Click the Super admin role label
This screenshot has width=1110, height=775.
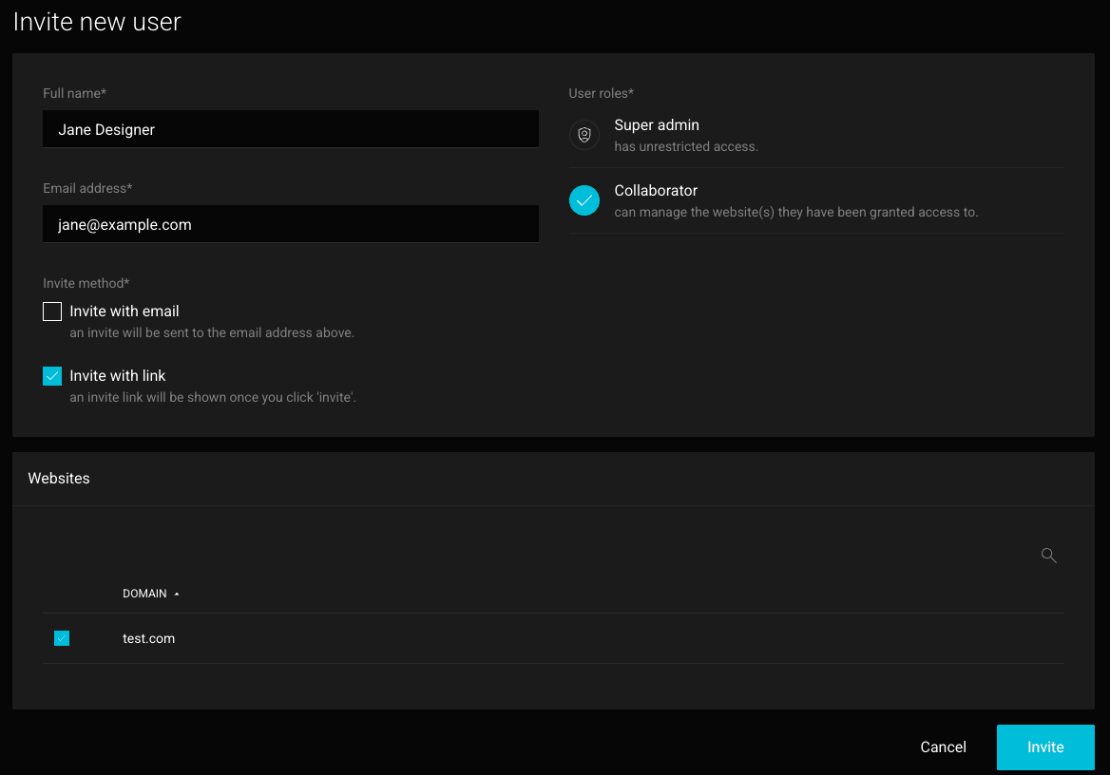click(656, 125)
